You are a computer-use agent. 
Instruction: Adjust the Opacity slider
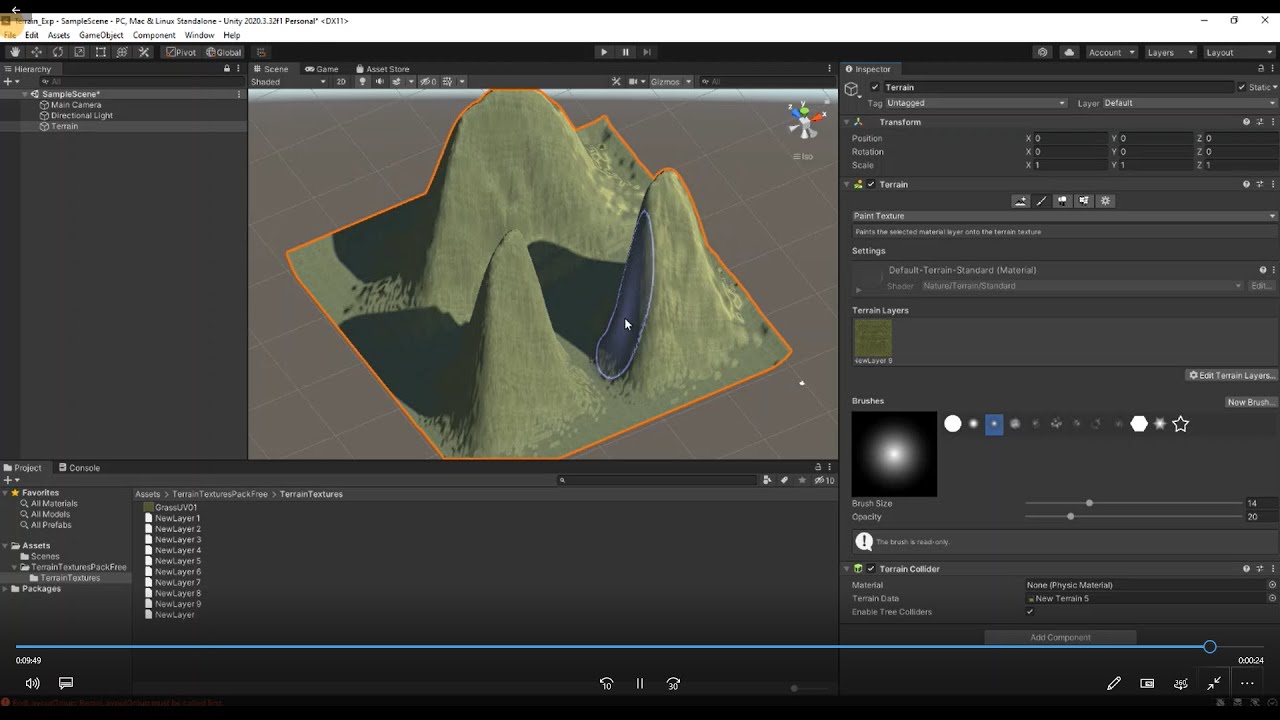(1133, 517)
